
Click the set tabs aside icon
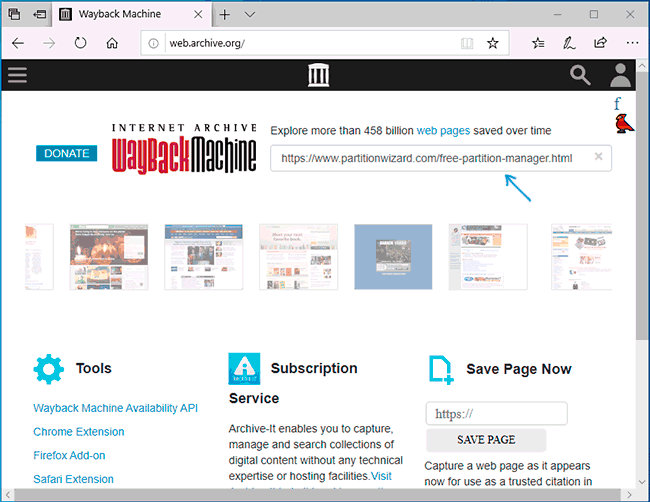tap(39, 14)
